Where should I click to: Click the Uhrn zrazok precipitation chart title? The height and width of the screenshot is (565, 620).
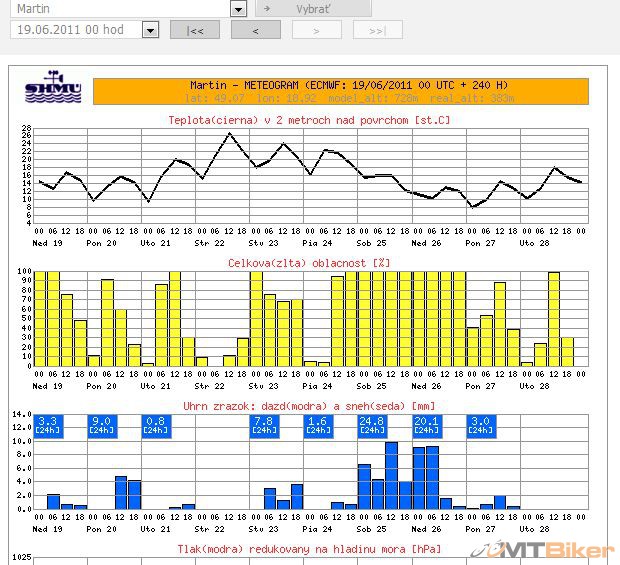pos(309,405)
